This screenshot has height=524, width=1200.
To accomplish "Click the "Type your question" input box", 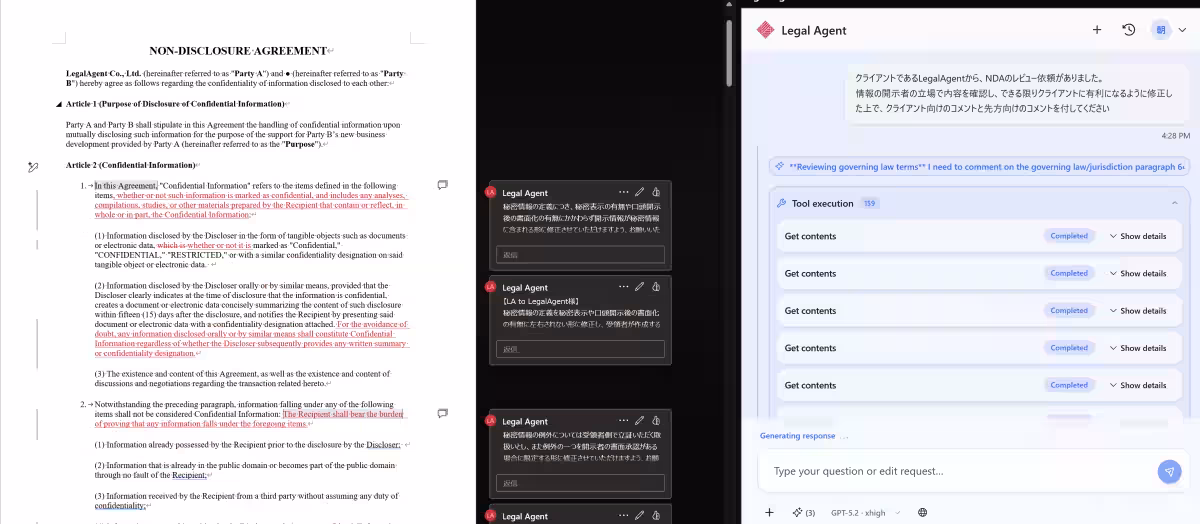I will (x=950, y=471).
